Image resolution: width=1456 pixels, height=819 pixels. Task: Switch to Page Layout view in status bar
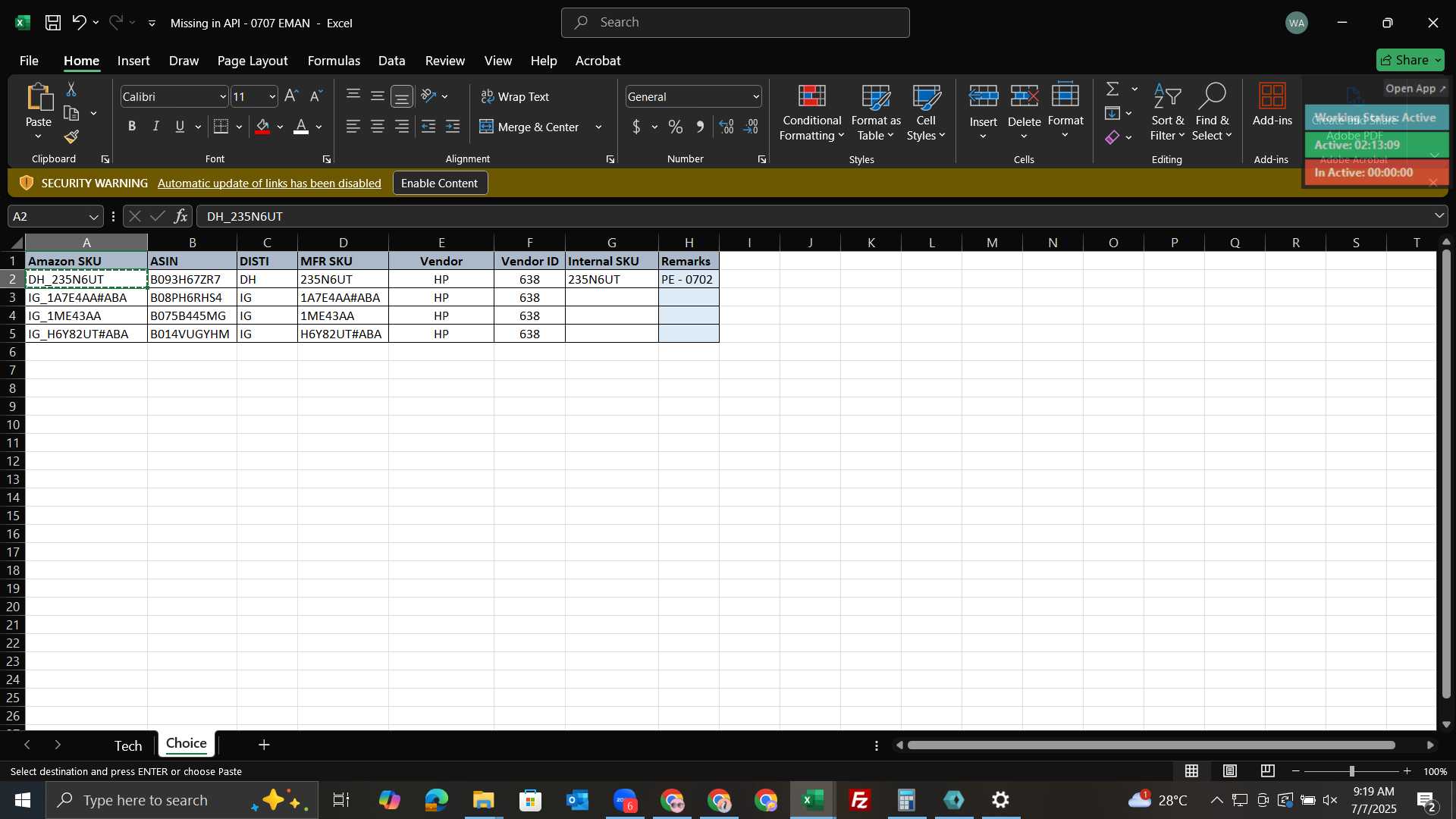(x=1230, y=771)
